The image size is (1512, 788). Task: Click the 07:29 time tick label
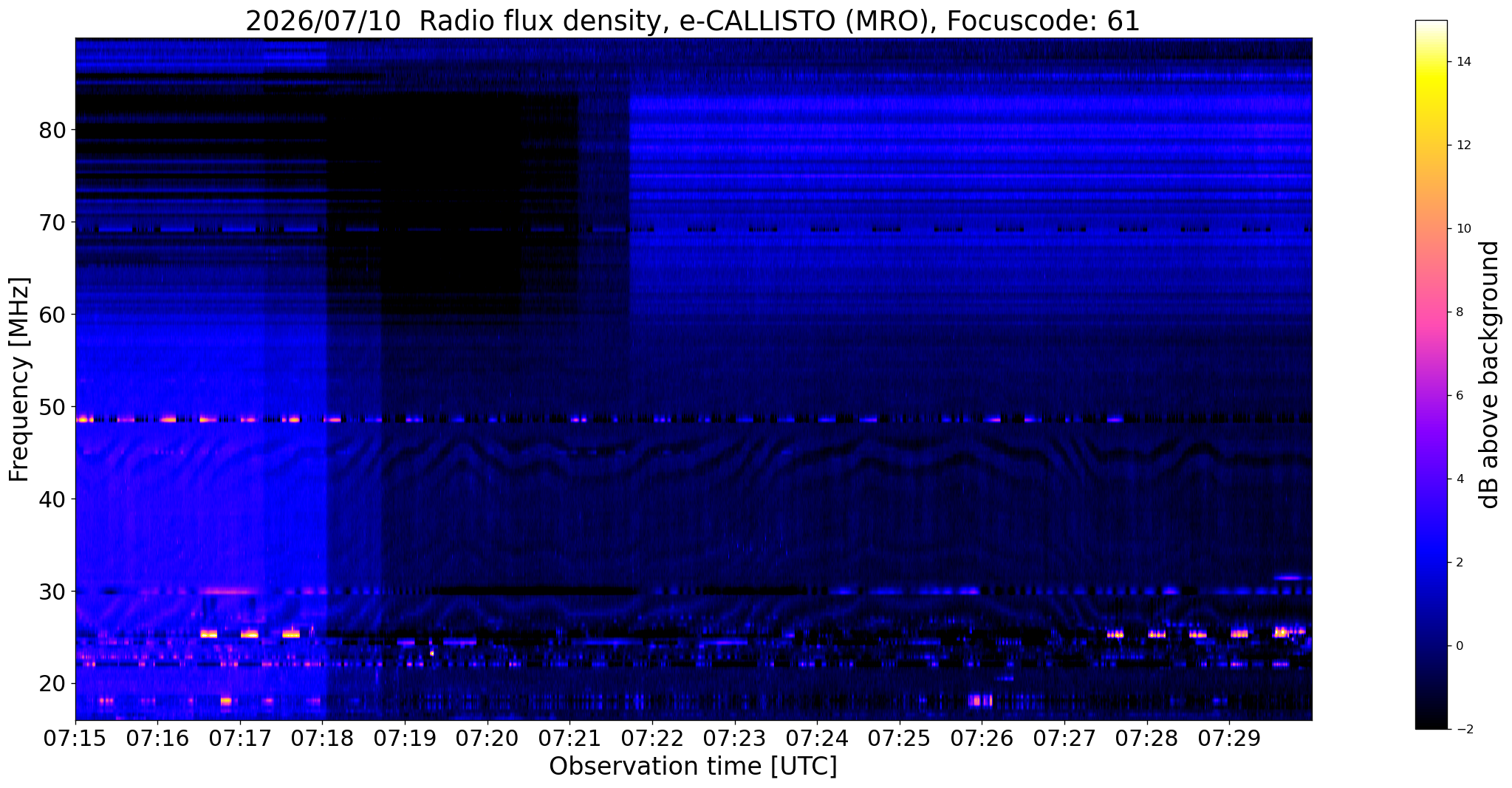(x=1230, y=739)
